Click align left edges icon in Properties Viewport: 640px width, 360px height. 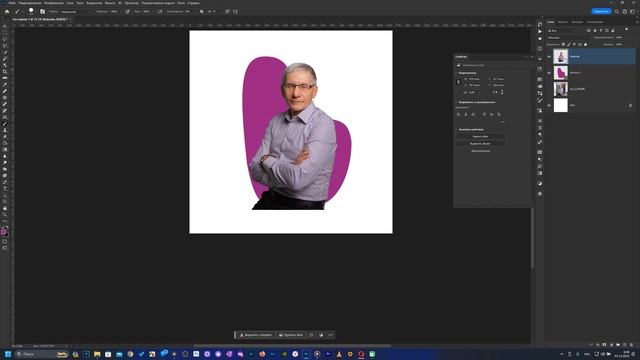(x=458, y=114)
